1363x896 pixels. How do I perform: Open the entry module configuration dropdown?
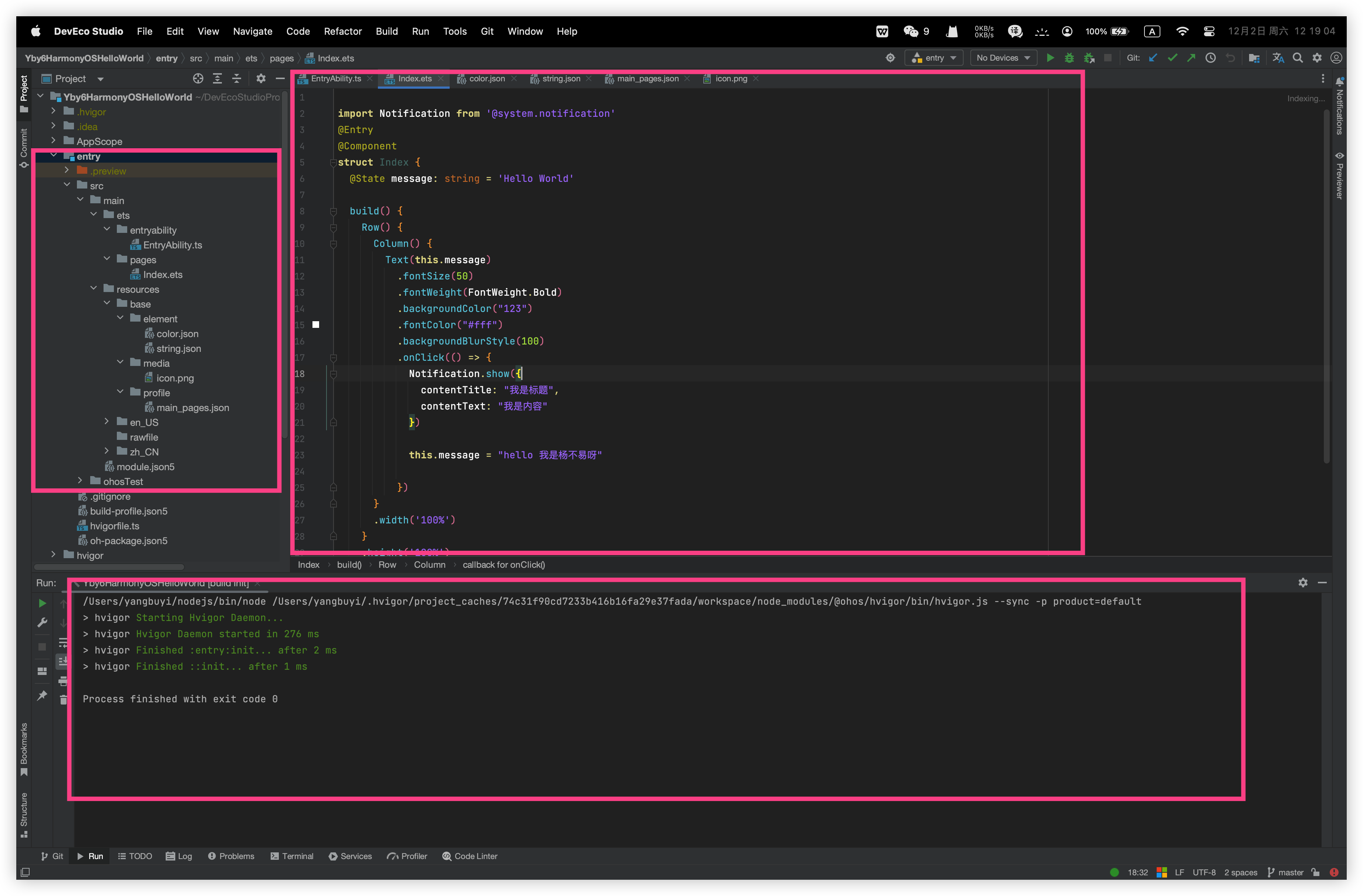point(933,58)
